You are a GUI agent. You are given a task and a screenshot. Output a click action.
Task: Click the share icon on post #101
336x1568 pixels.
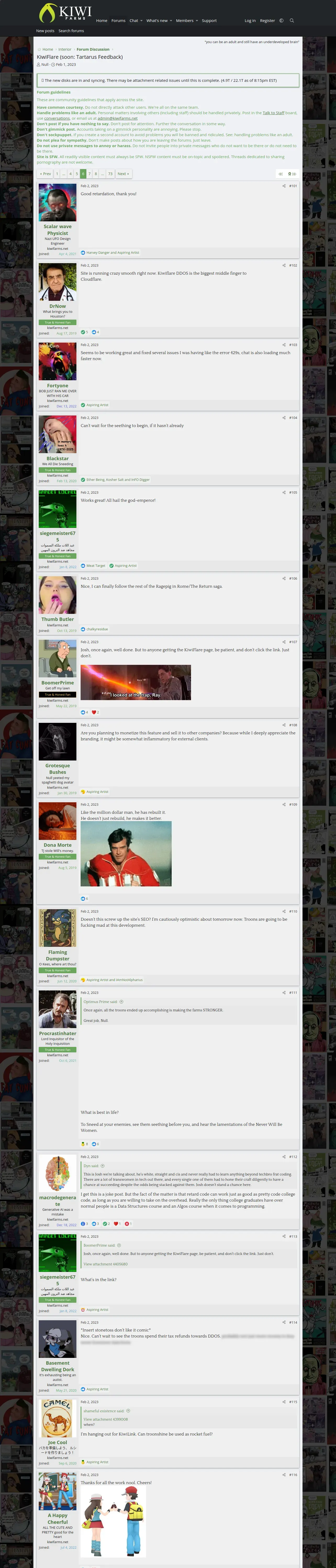pos(284,186)
